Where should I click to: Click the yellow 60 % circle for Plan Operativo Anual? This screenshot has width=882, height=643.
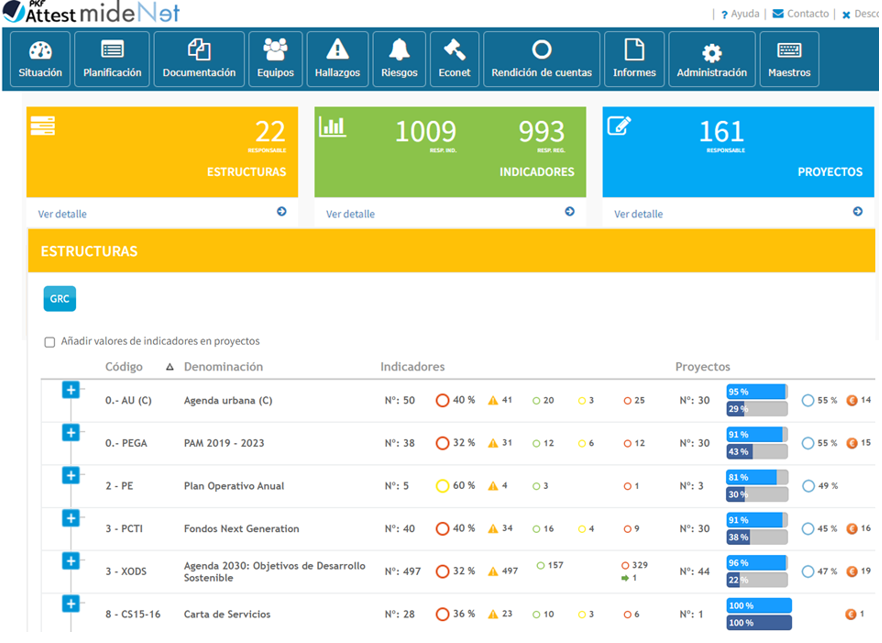coord(443,486)
